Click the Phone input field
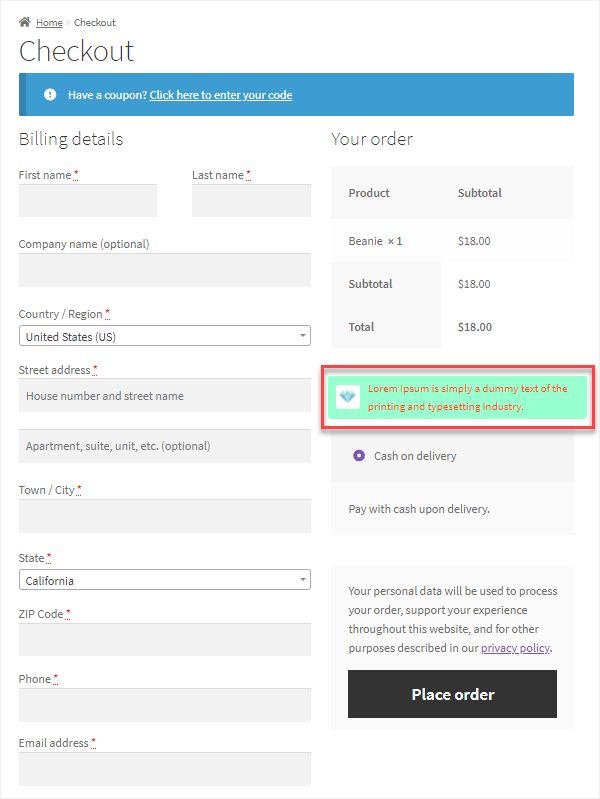This screenshot has width=600, height=799. (165, 705)
